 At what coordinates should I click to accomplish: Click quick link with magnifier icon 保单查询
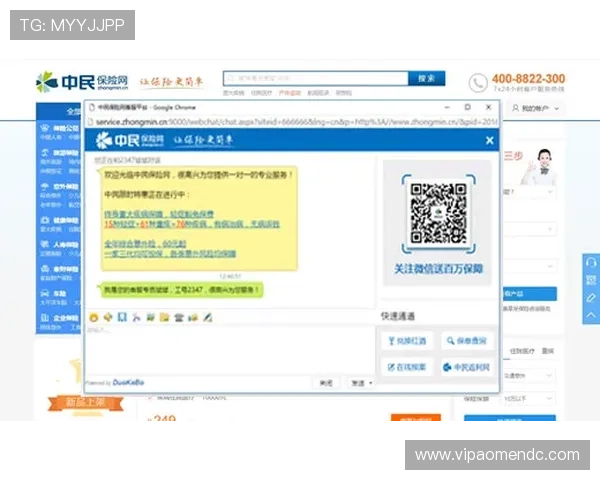467,340
